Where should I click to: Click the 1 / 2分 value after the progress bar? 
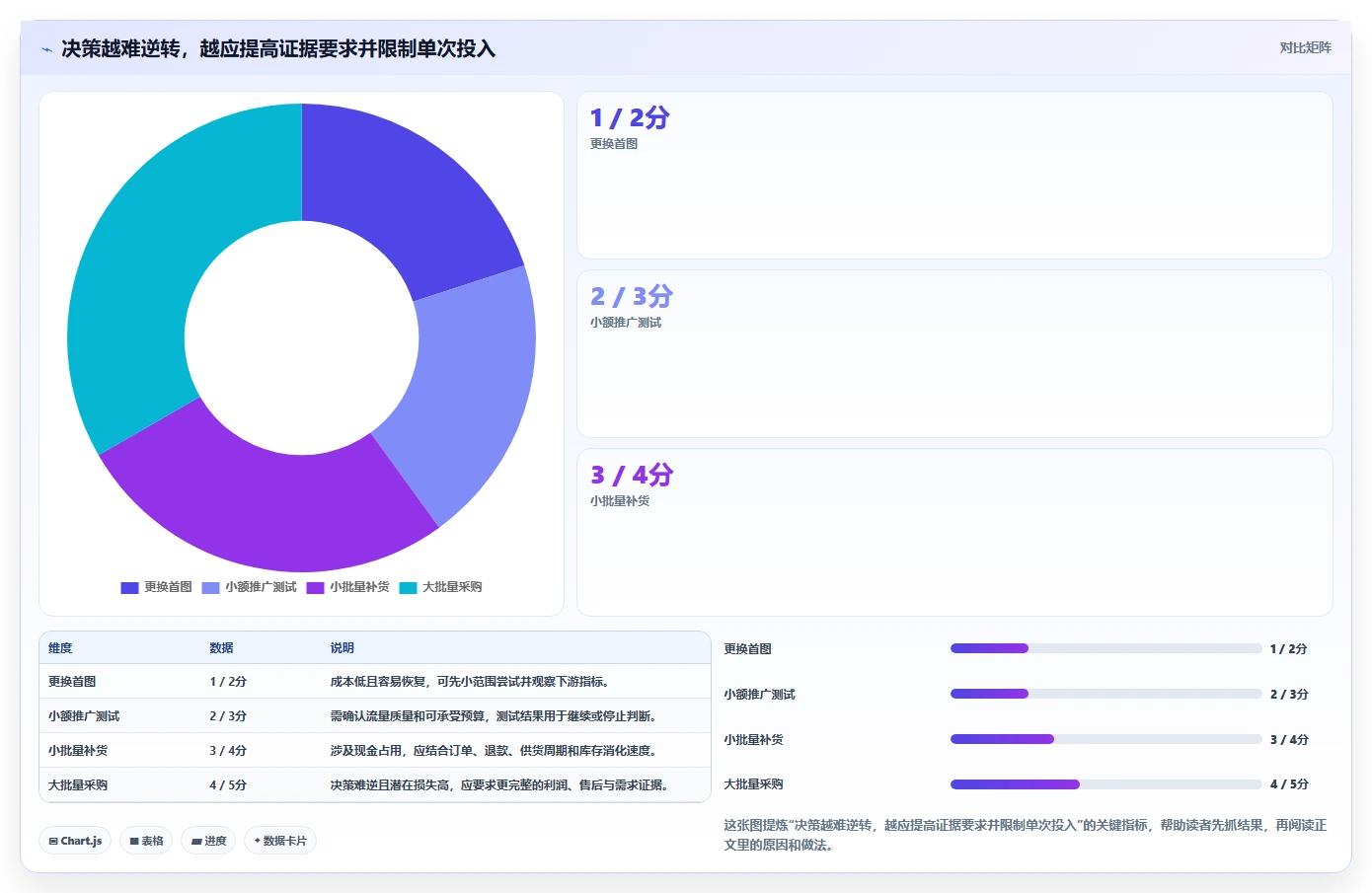pos(1288,649)
